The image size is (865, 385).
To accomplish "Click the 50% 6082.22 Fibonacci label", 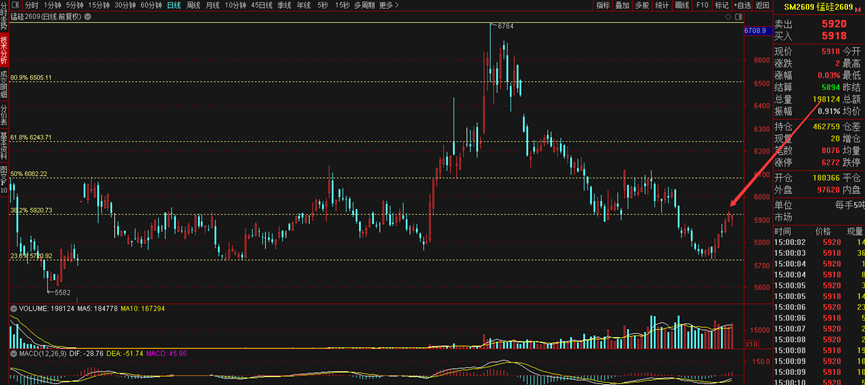I will click(29, 174).
